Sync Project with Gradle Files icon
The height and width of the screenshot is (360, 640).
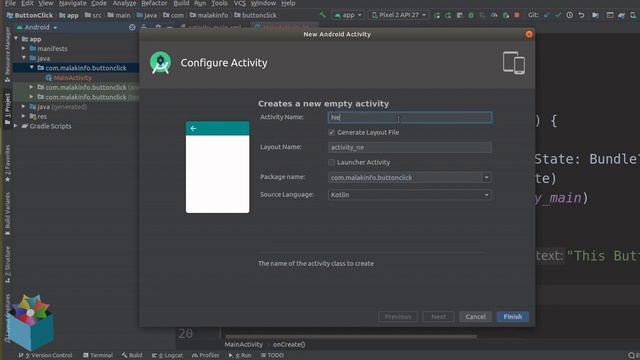pos(621,15)
